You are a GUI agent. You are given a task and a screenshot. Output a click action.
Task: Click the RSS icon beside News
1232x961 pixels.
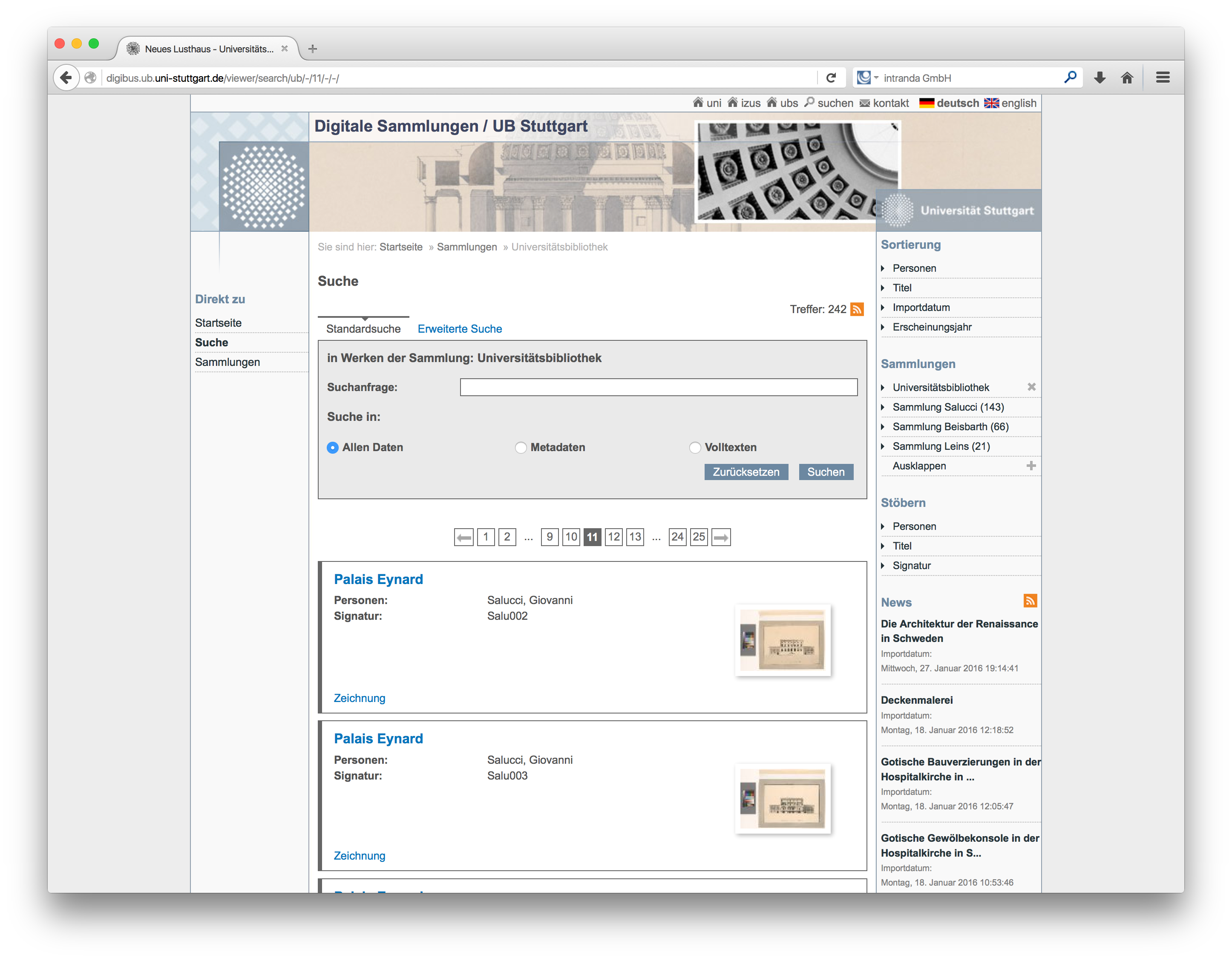pyautogui.click(x=1030, y=601)
